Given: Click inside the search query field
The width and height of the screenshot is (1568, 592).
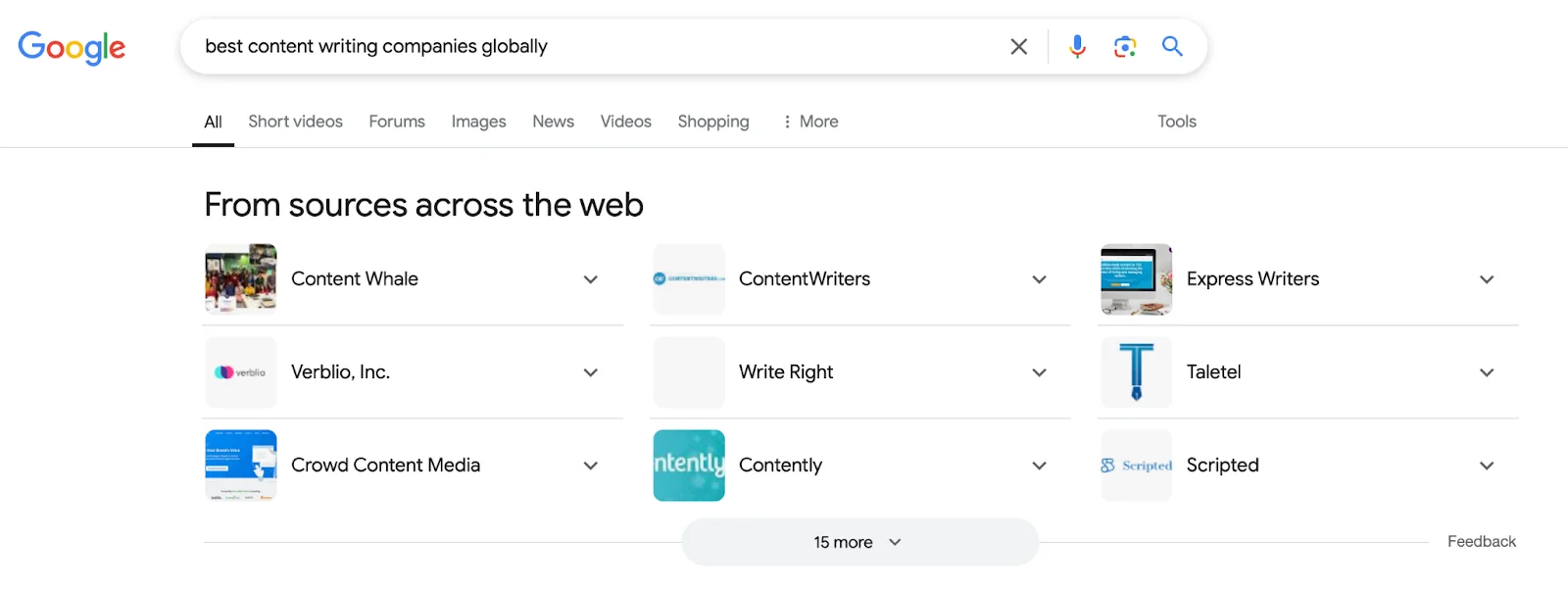Looking at the screenshot, I should (x=588, y=46).
